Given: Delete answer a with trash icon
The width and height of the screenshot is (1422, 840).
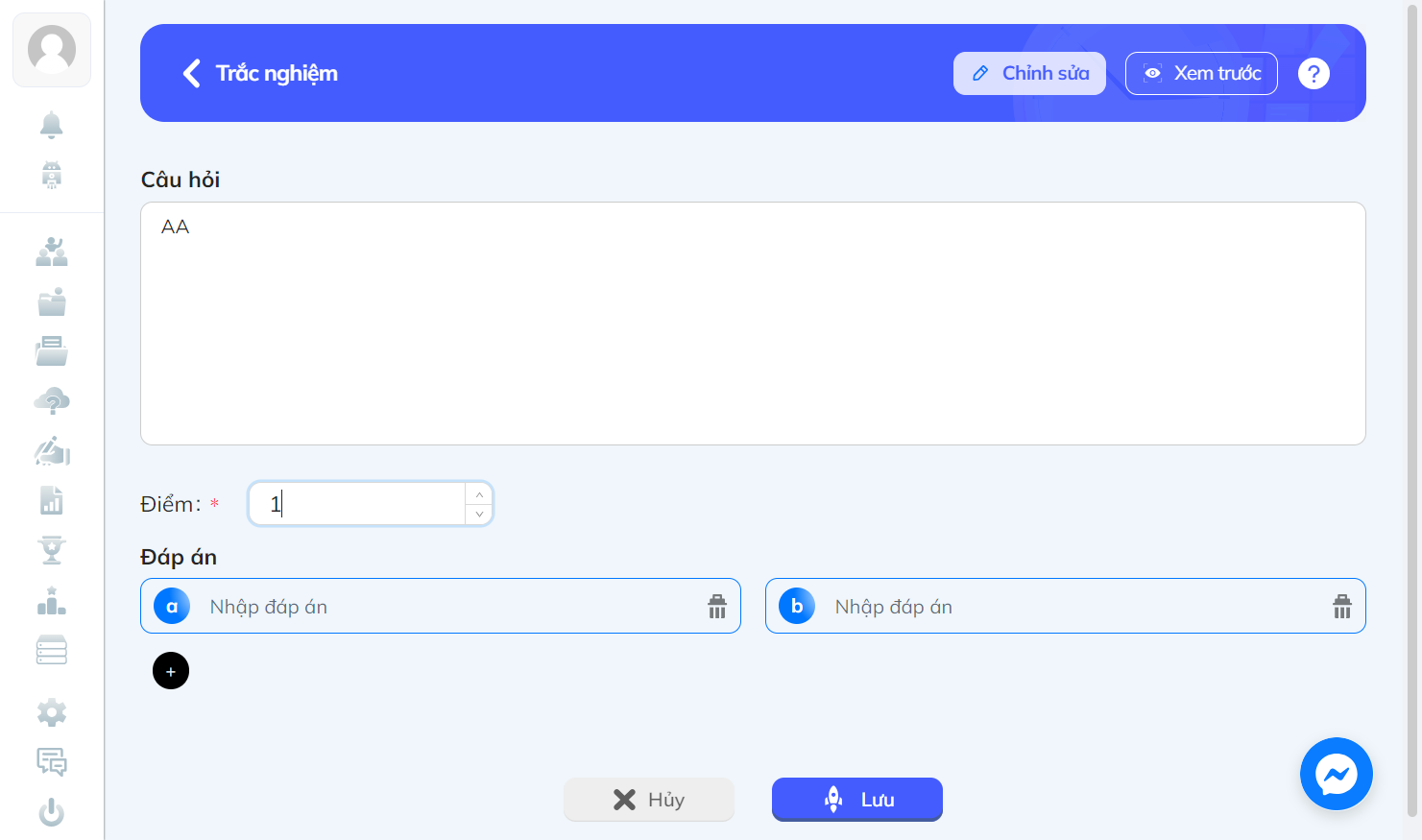Looking at the screenshot, I should [x=717, y=607].
